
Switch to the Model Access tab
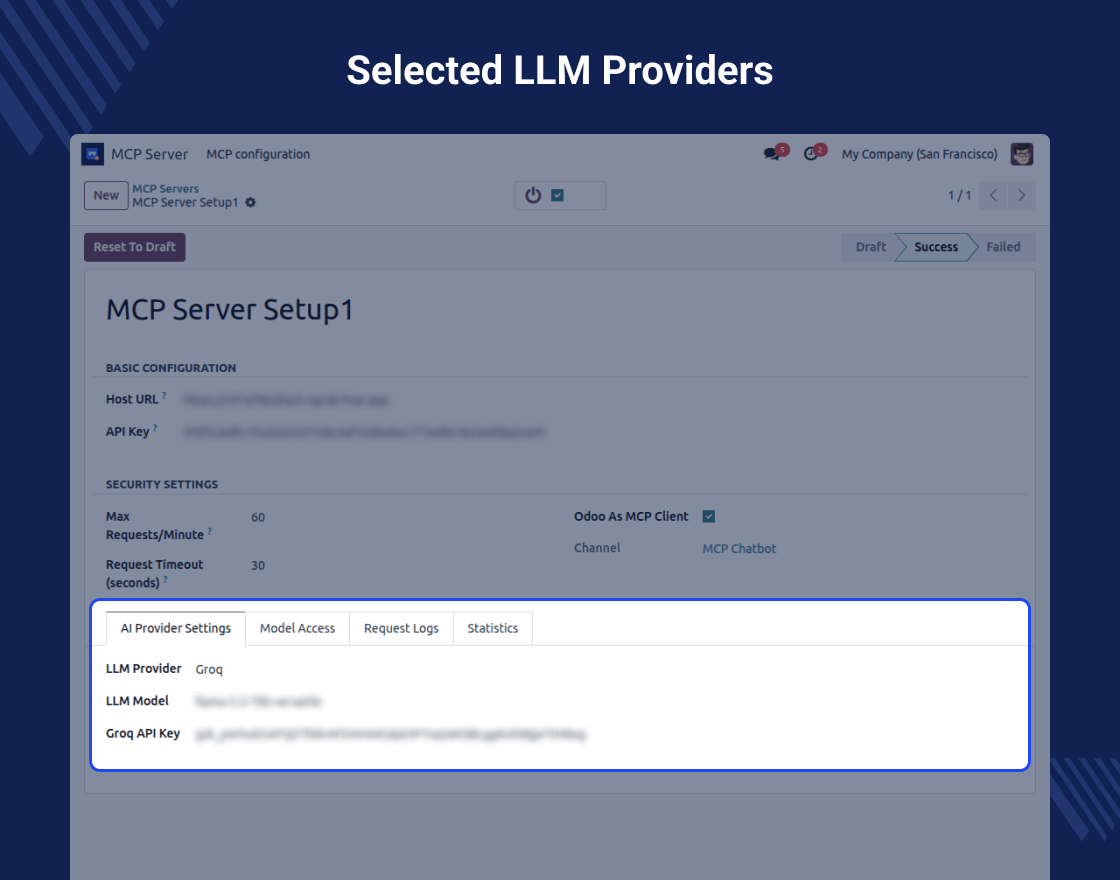[297, 629]
